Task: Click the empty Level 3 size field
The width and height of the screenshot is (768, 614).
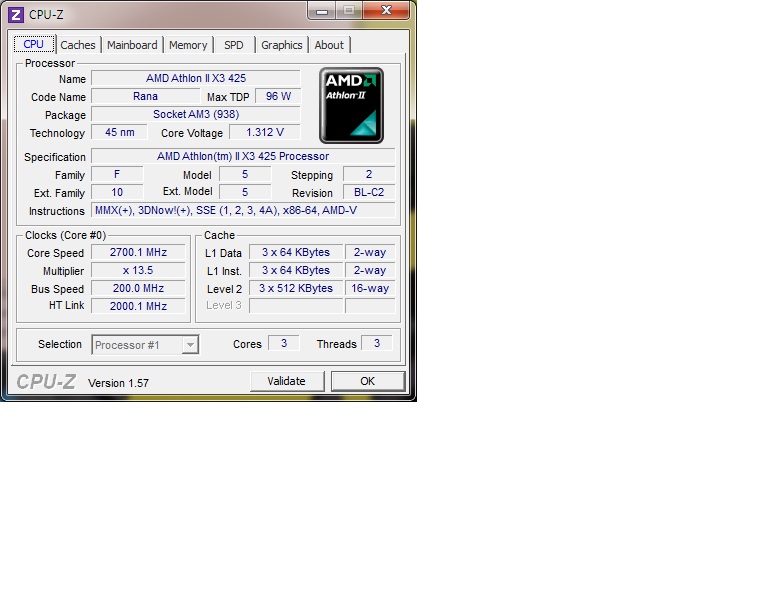Action: click(x=296, y=306)
